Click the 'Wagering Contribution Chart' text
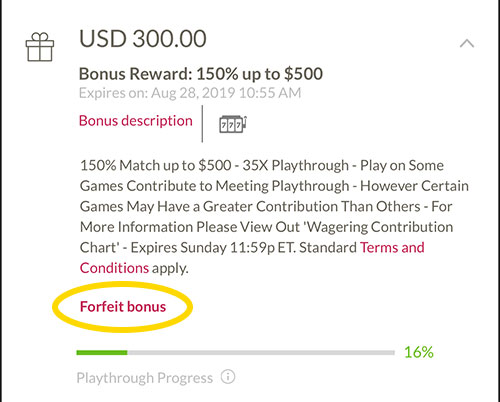Screen dimensions: 500x402 266,237
